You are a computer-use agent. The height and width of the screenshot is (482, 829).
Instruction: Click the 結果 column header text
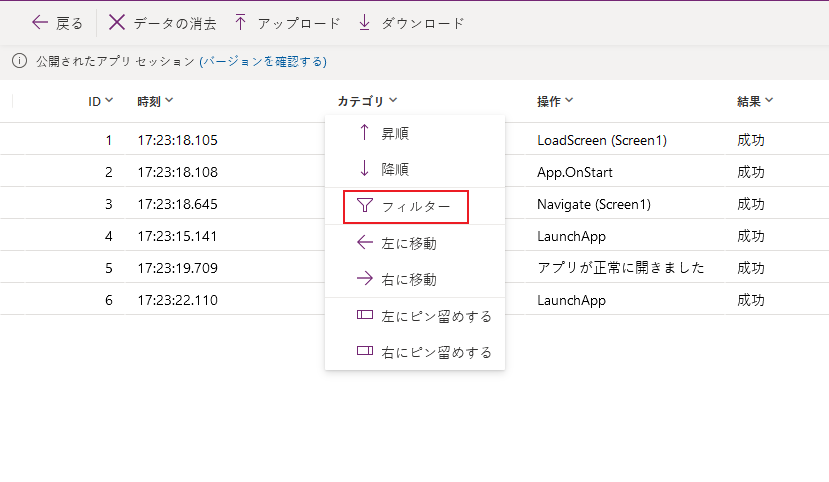749,101
